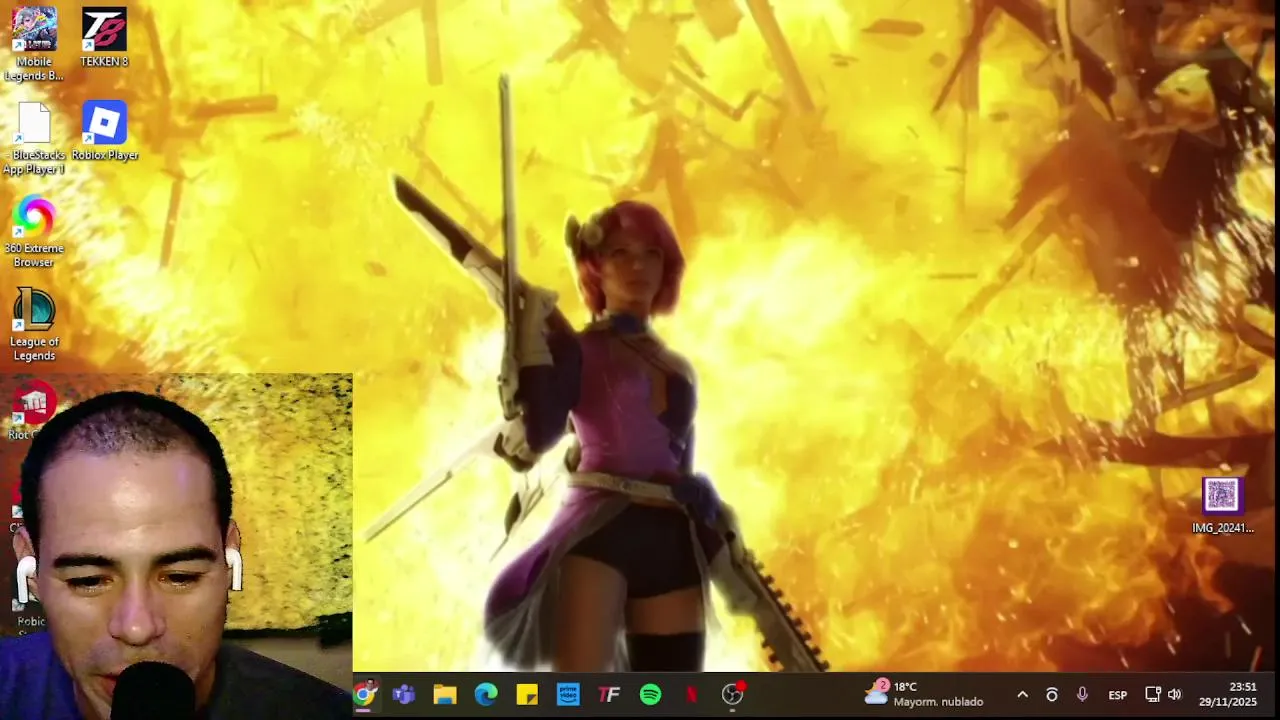Open the volume speaker icon
This screenshot has width=1280, height=720.
tap(1175, 695)
